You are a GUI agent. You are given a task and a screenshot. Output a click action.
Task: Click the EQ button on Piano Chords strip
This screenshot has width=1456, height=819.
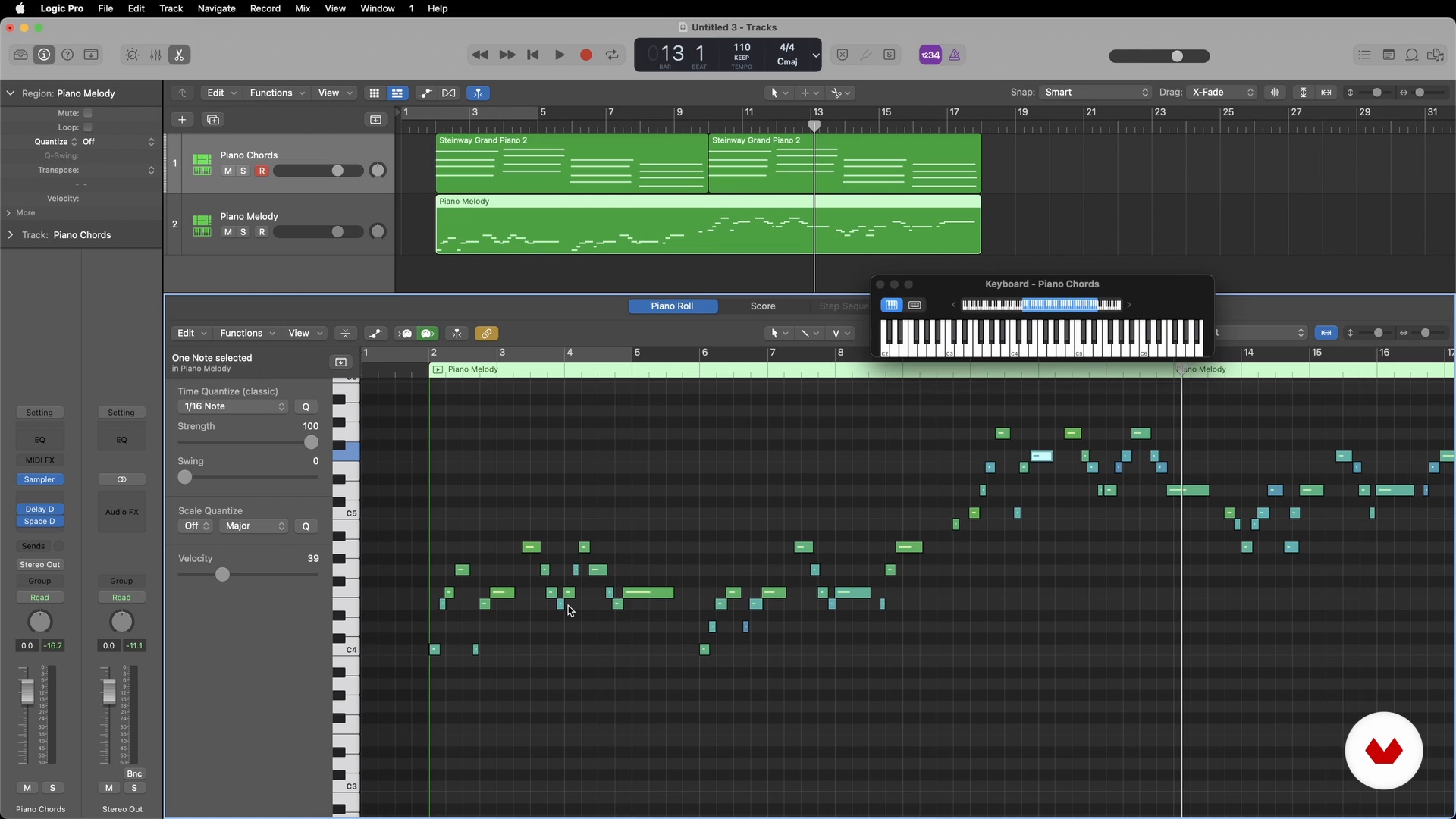39,440
